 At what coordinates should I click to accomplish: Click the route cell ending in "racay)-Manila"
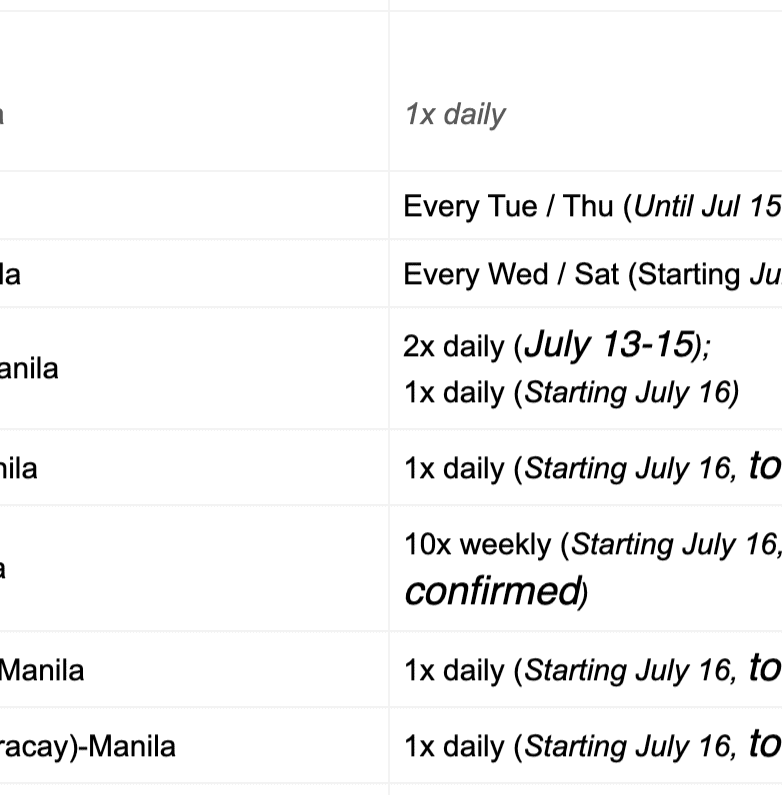[x=88, y=746]
